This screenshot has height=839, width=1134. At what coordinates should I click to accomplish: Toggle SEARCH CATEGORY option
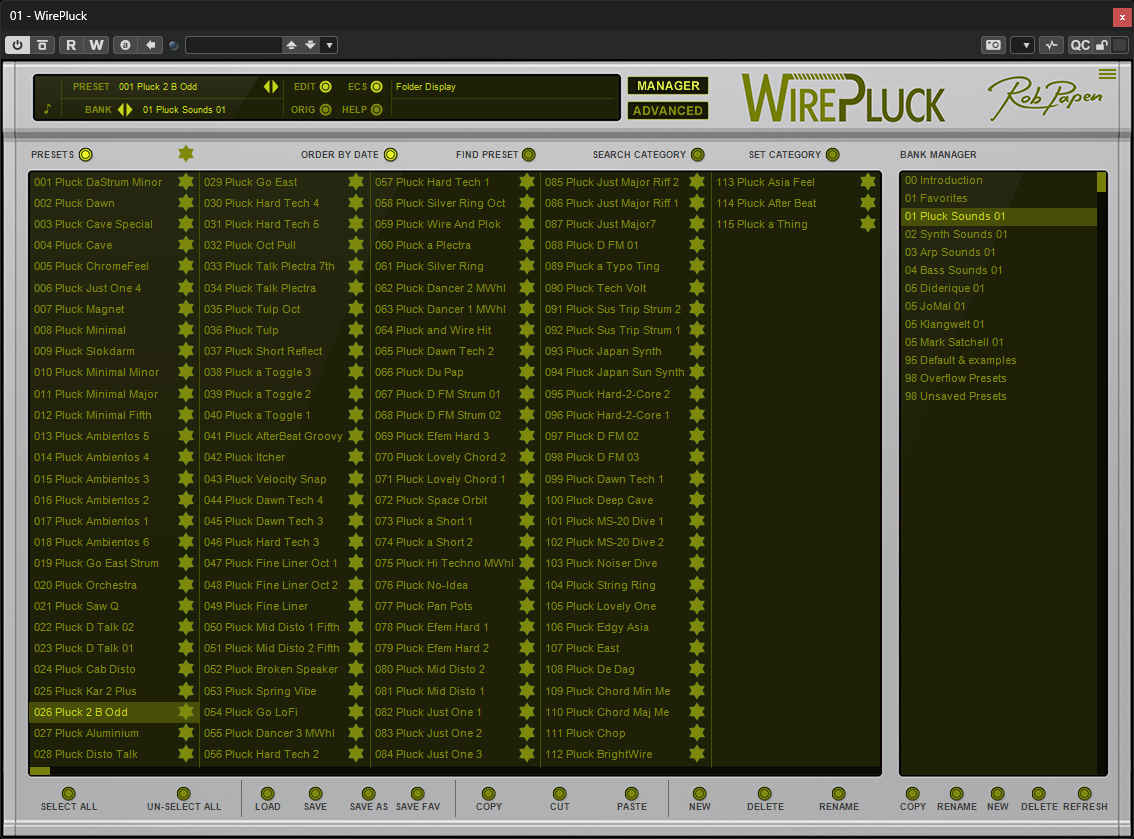pos(697,154)
